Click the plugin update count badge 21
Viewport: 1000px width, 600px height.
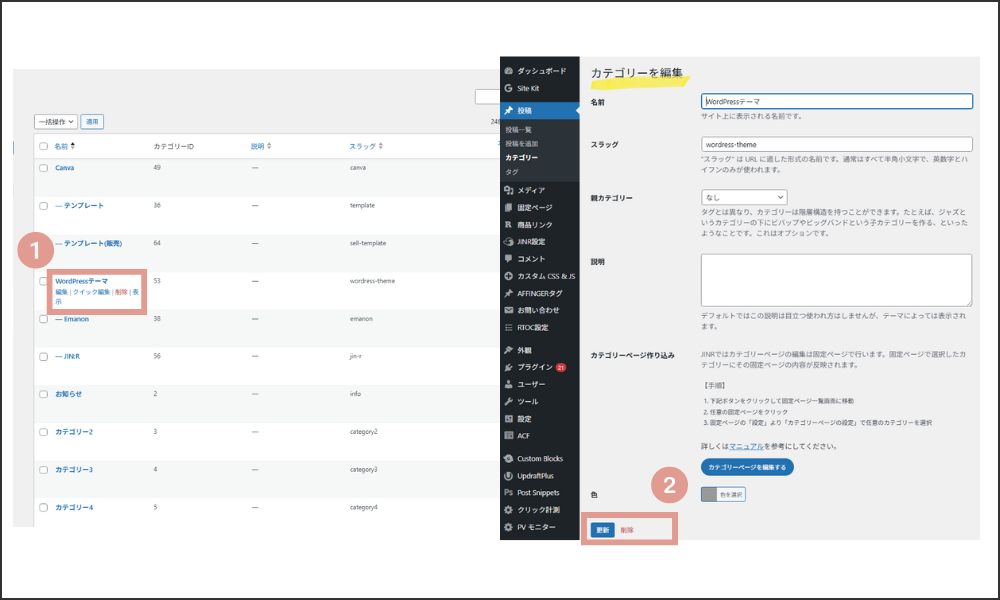[x=561, y=367]
